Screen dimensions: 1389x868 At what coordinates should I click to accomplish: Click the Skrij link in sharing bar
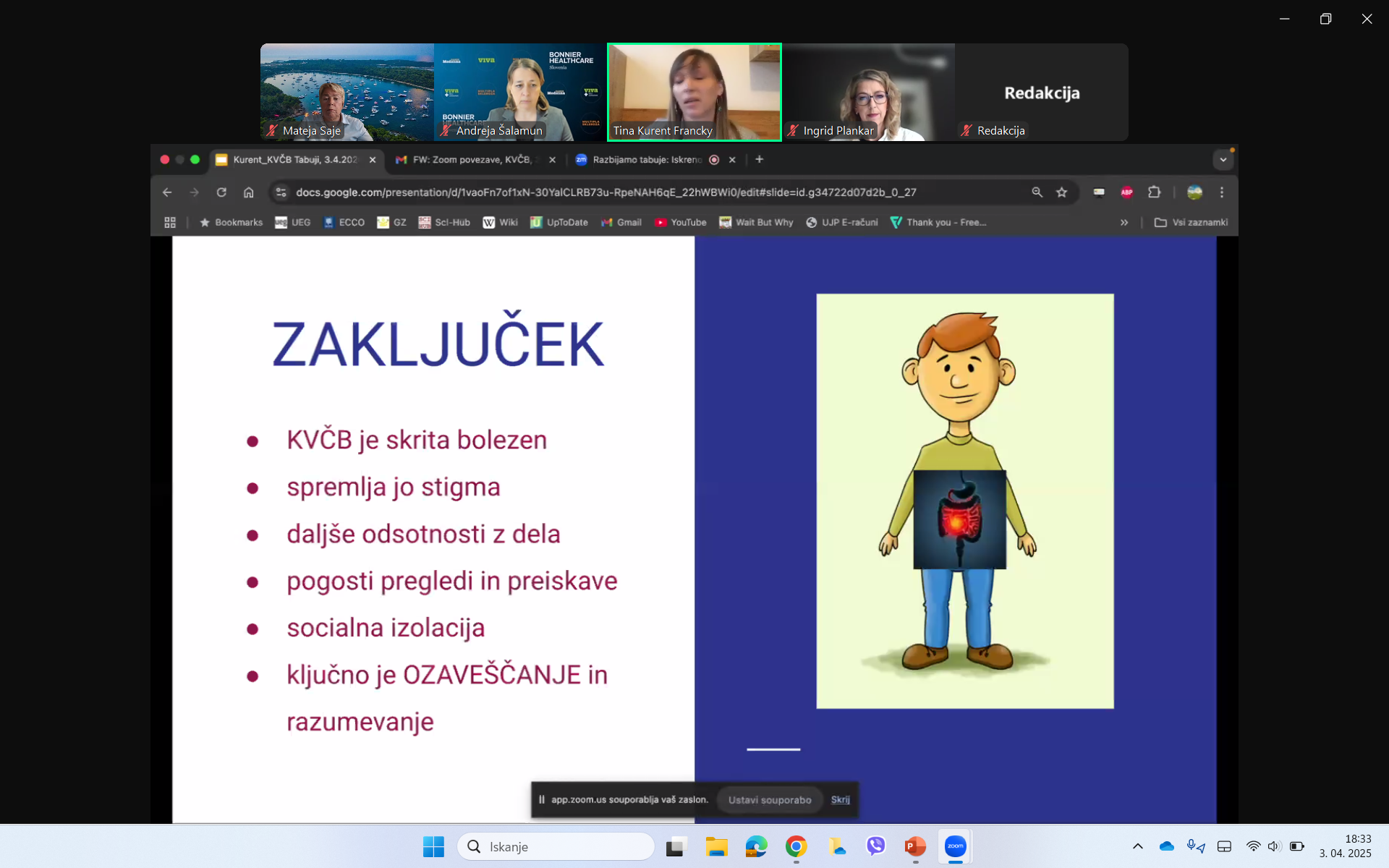coord(840,800)
